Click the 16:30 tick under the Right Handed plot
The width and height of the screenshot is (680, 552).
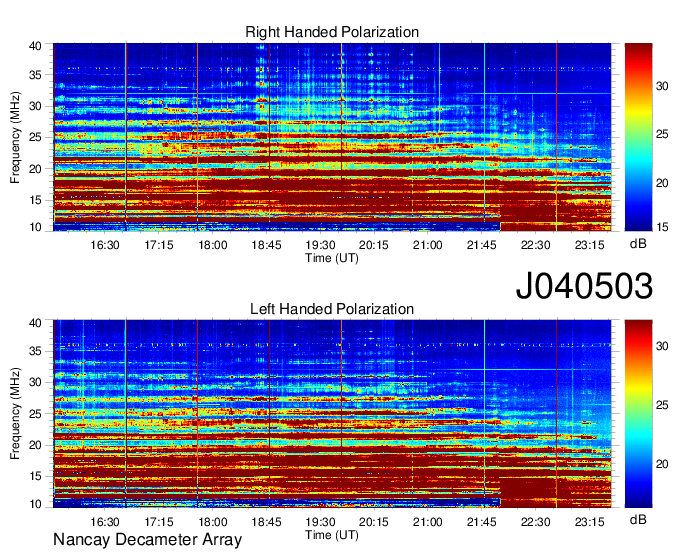[x=105, y=245]
